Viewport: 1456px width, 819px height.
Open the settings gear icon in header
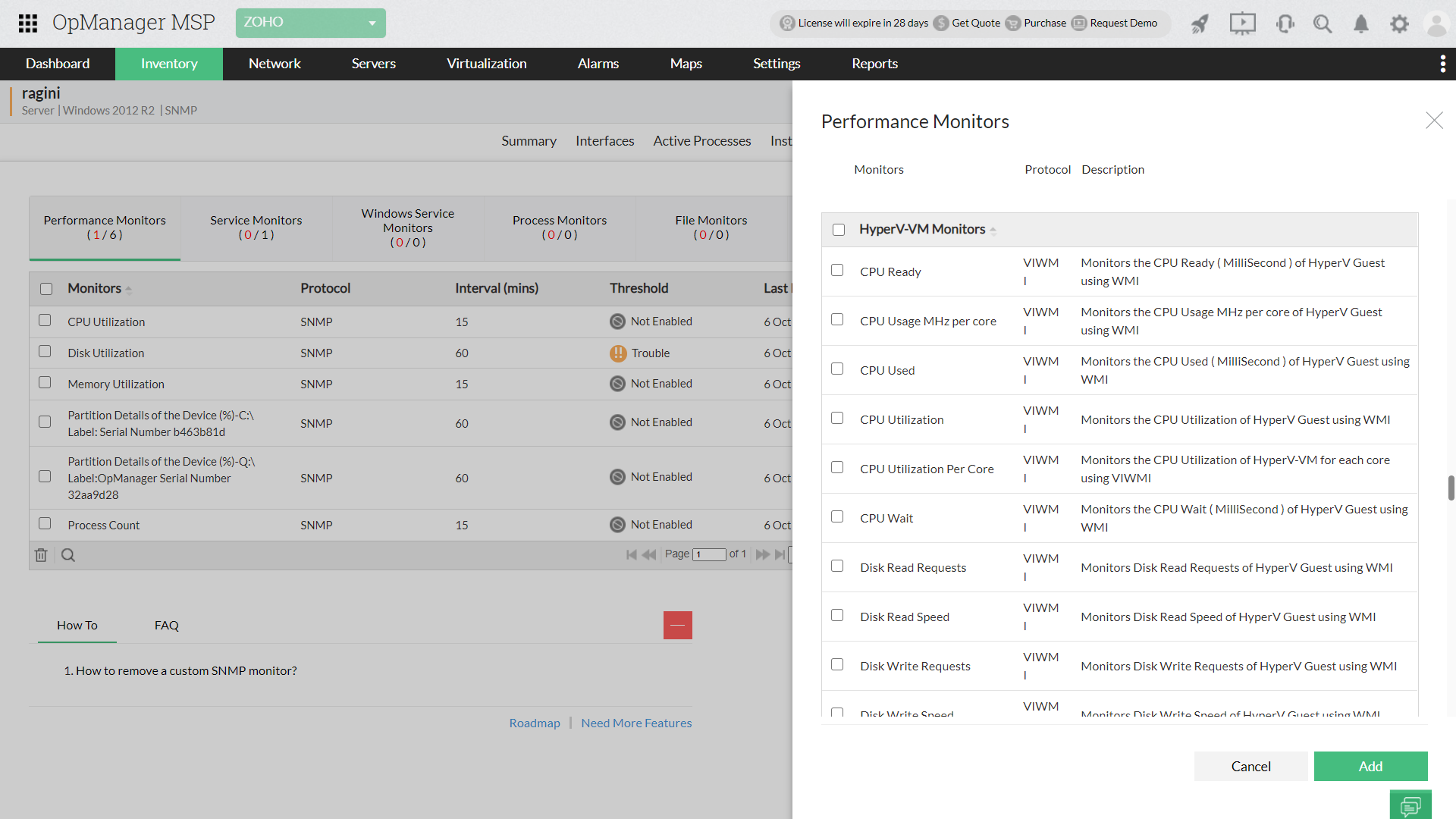point(1399,24)
